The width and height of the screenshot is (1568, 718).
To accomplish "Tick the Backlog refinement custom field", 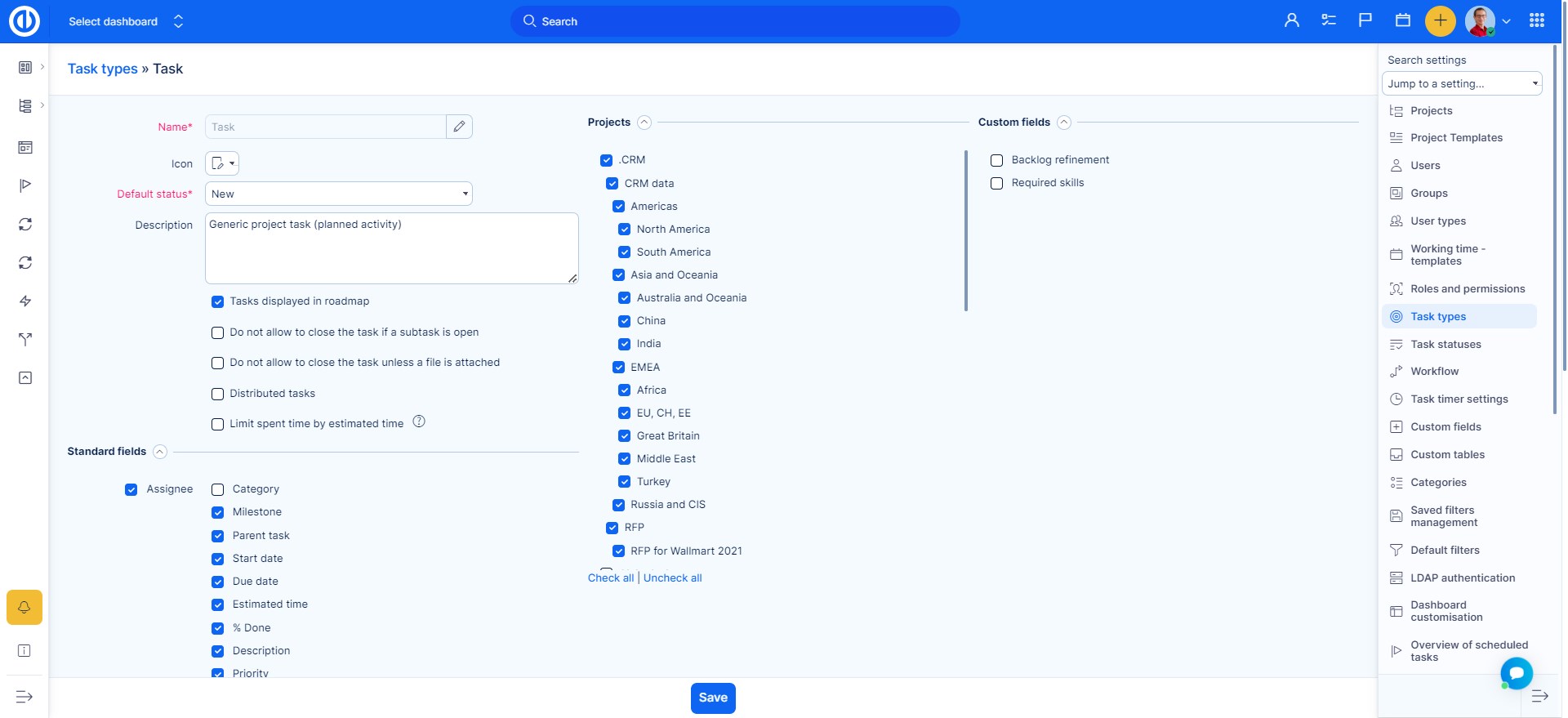I will point(996,160).
